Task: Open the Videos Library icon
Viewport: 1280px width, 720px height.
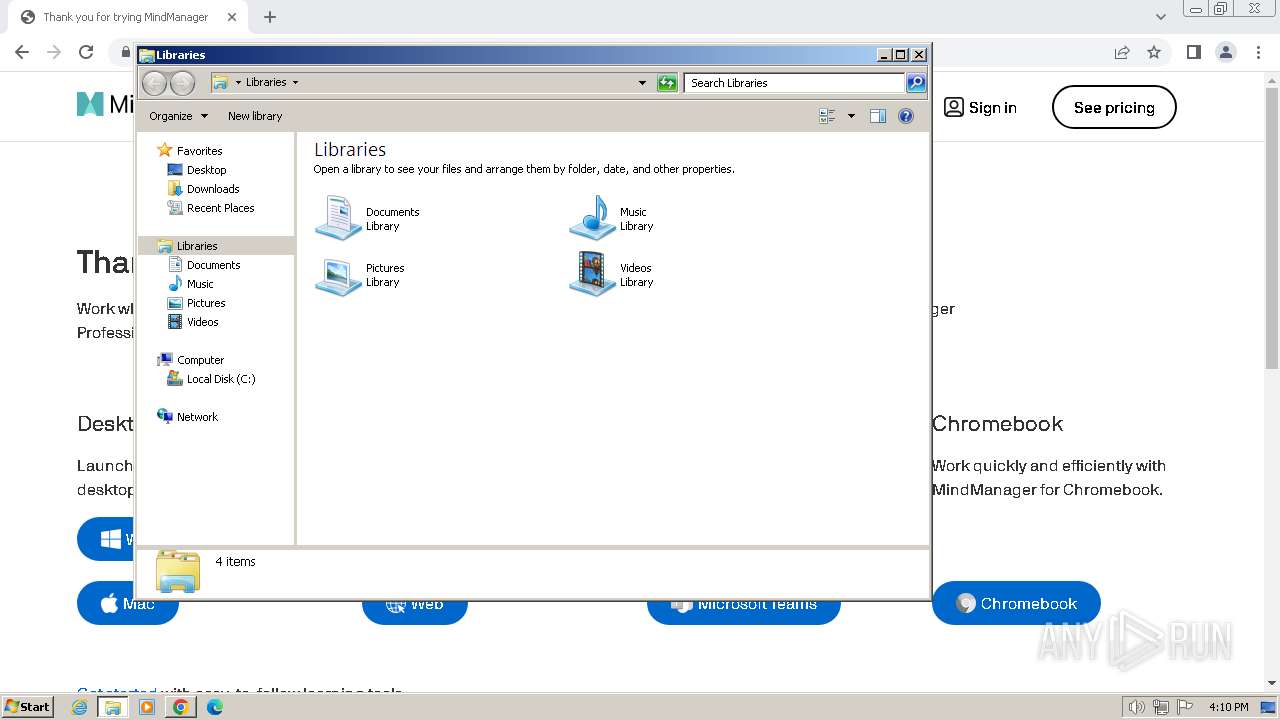Action: click(592, 275)
